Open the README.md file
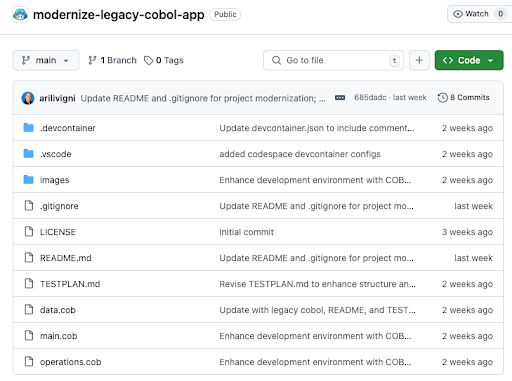This screenshot has height=381, width=512. point(66,258)
